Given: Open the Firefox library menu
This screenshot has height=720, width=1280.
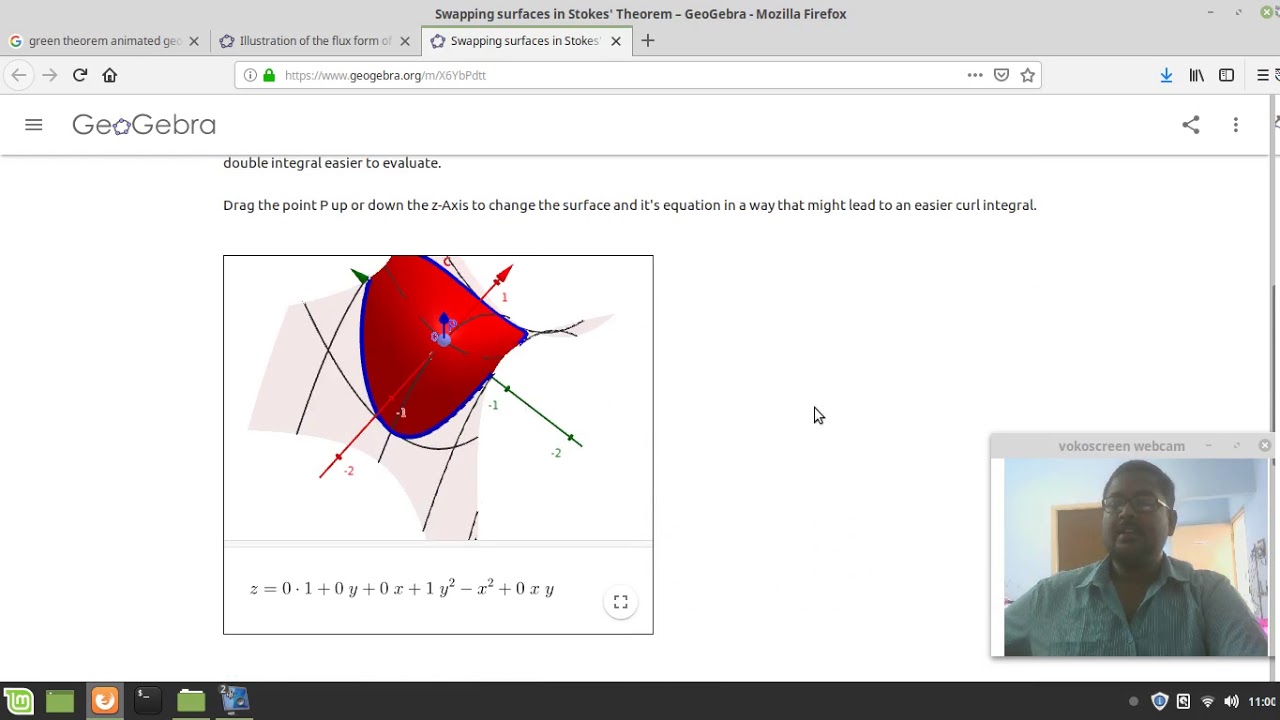Looking at the screenshot, I should click(x=1196, y=75).
